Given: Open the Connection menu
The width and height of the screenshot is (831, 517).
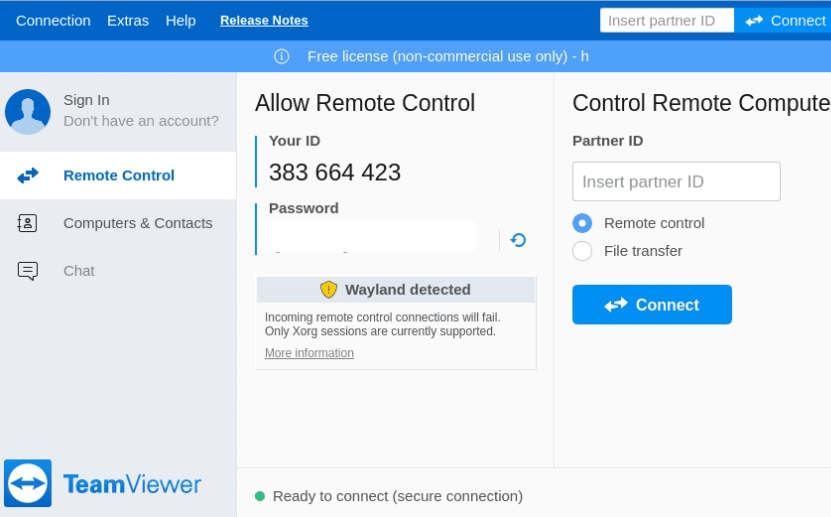Looking at the screenshot, I should (53, 20).
